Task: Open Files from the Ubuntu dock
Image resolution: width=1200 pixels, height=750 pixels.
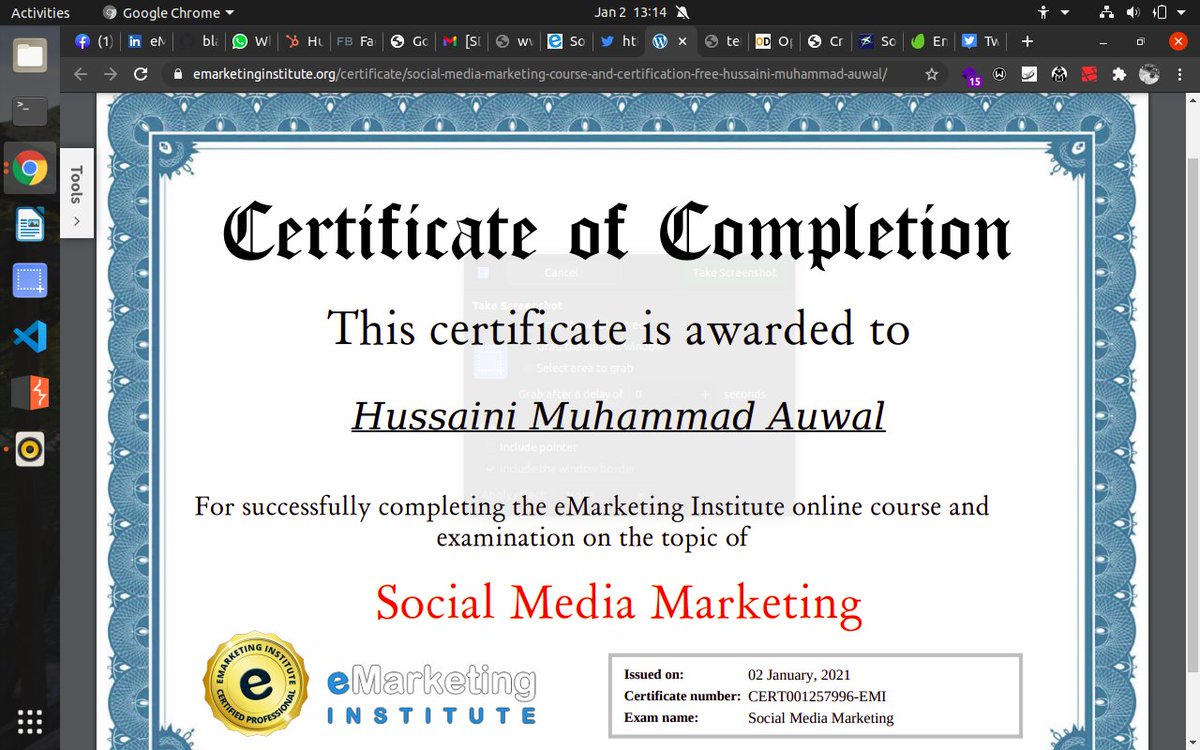Action: tap(30, 55)
